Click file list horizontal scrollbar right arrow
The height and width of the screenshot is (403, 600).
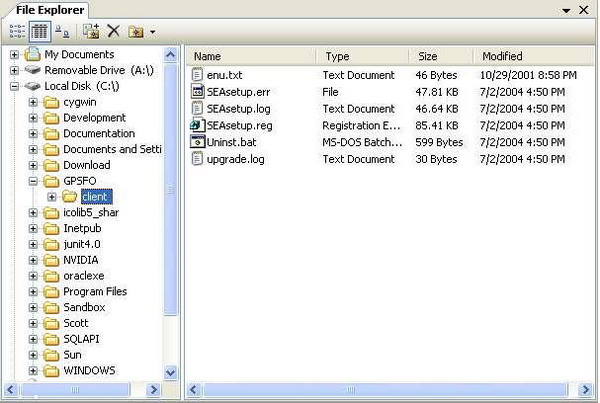click(x=585, y=390)
